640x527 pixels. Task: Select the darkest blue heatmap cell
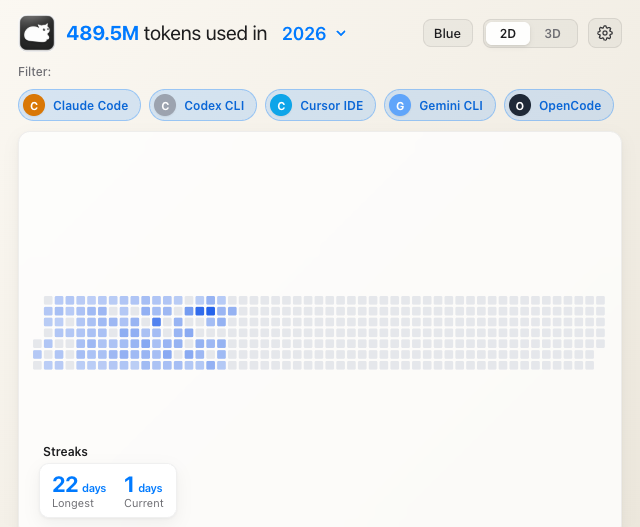[210, 311]
